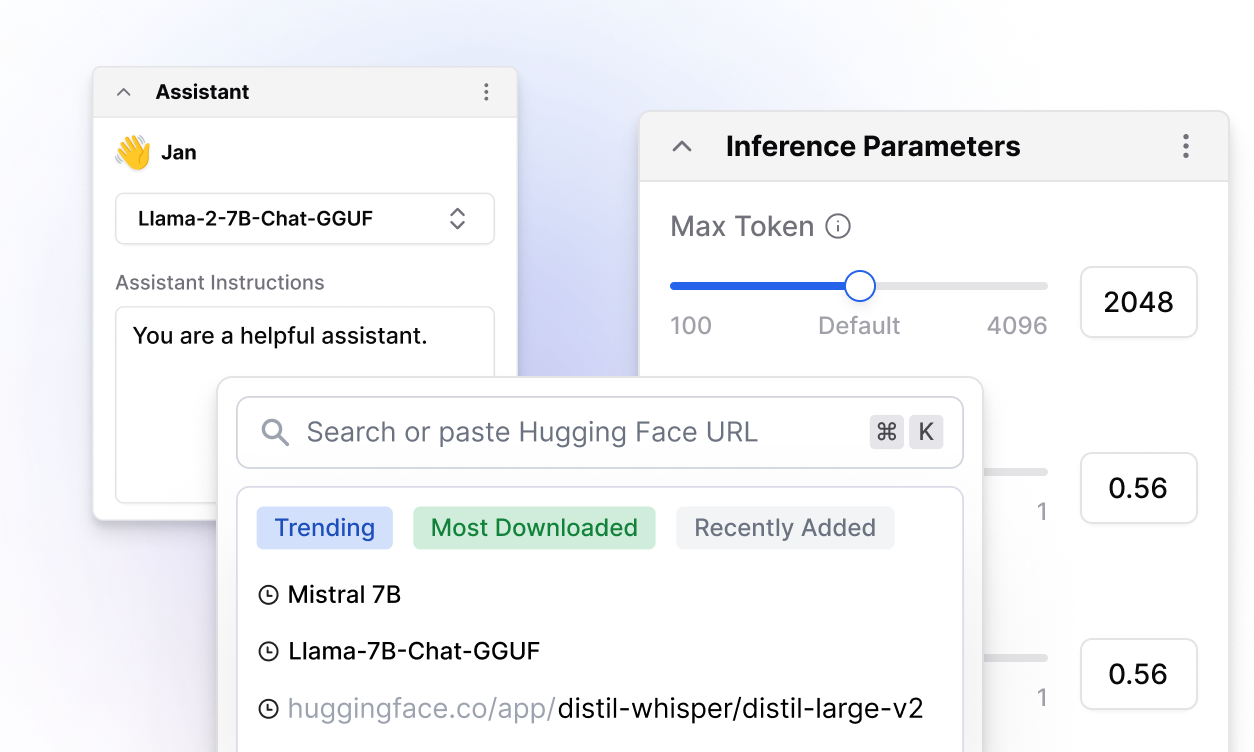Collapse the Assistant panel chevron
1254x752 pixels.
[x=124, y=92]
